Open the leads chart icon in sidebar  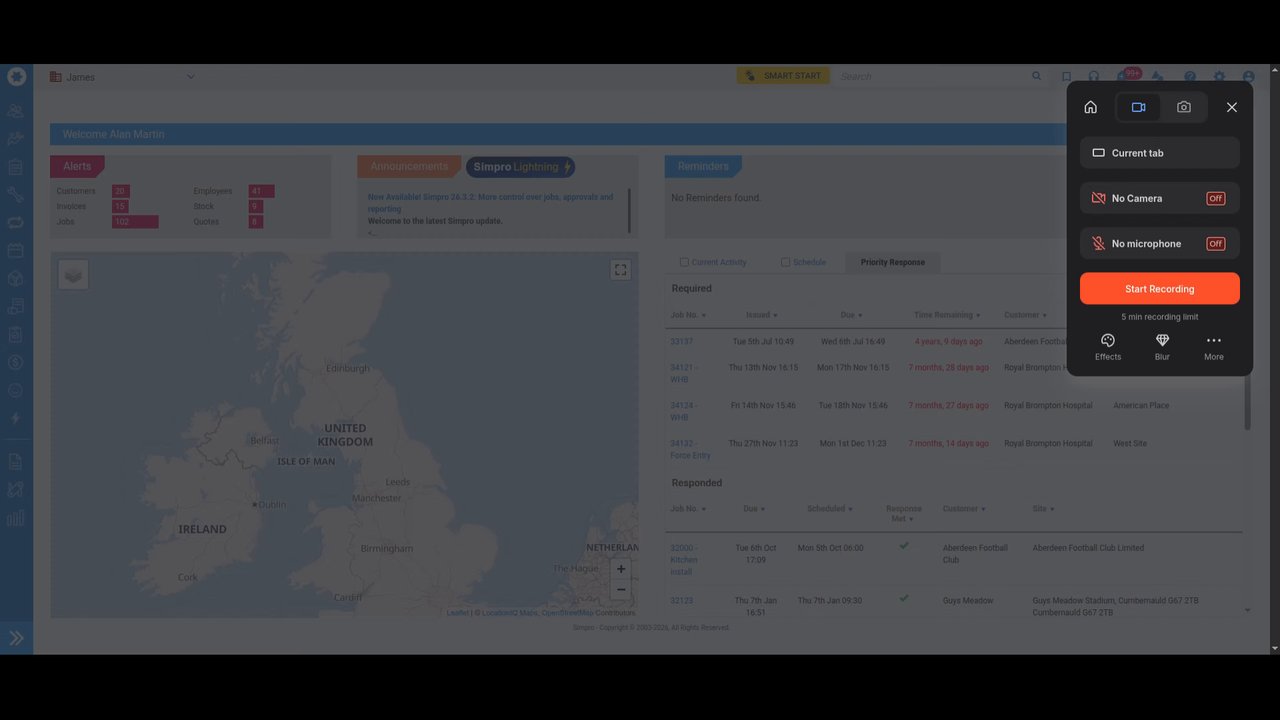coord(15,139)
